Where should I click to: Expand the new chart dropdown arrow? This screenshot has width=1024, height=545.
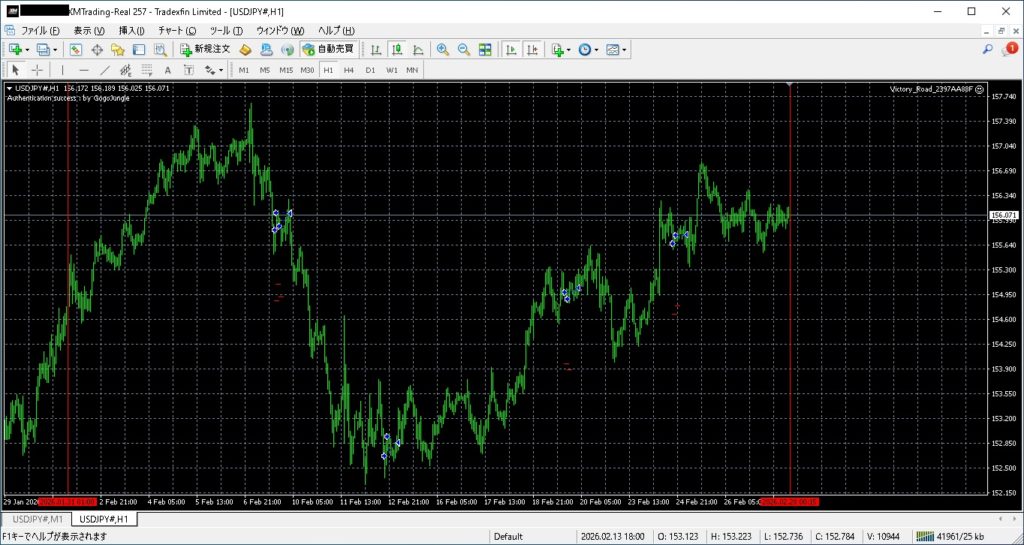pyautogui.click(x=29, y=49)
